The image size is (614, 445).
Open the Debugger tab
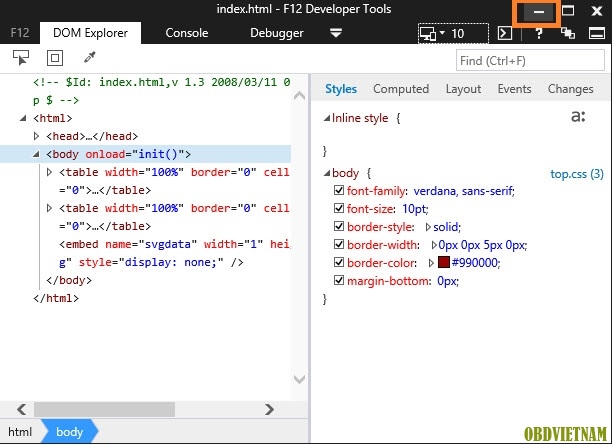[x=276, y=33]
